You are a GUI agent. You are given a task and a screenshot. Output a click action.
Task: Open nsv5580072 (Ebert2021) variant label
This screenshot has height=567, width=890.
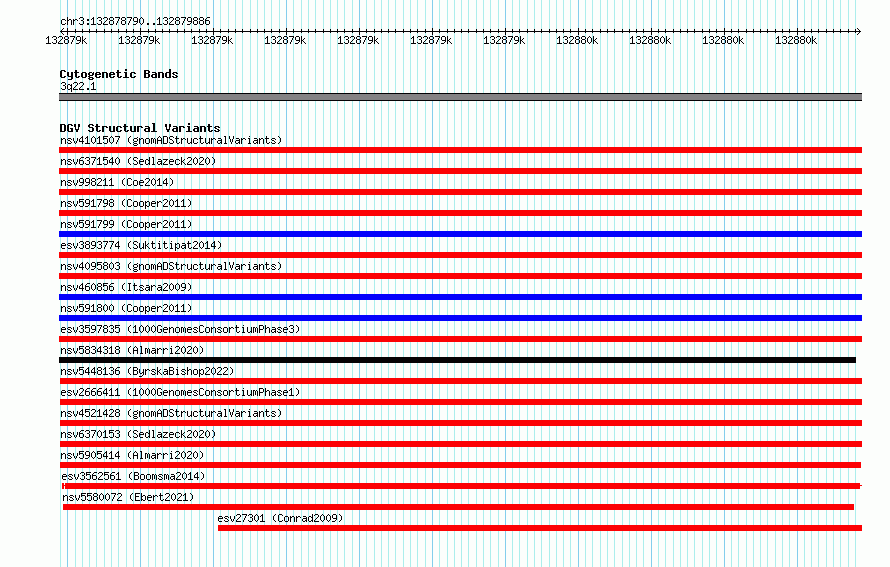tap(128, 497)
